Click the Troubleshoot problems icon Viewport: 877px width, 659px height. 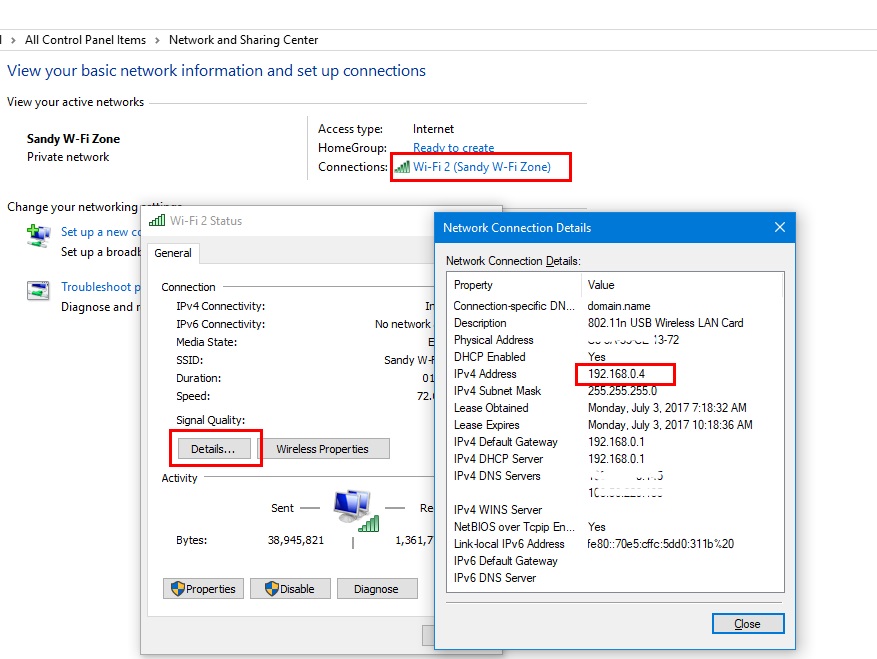pos(38,291)
